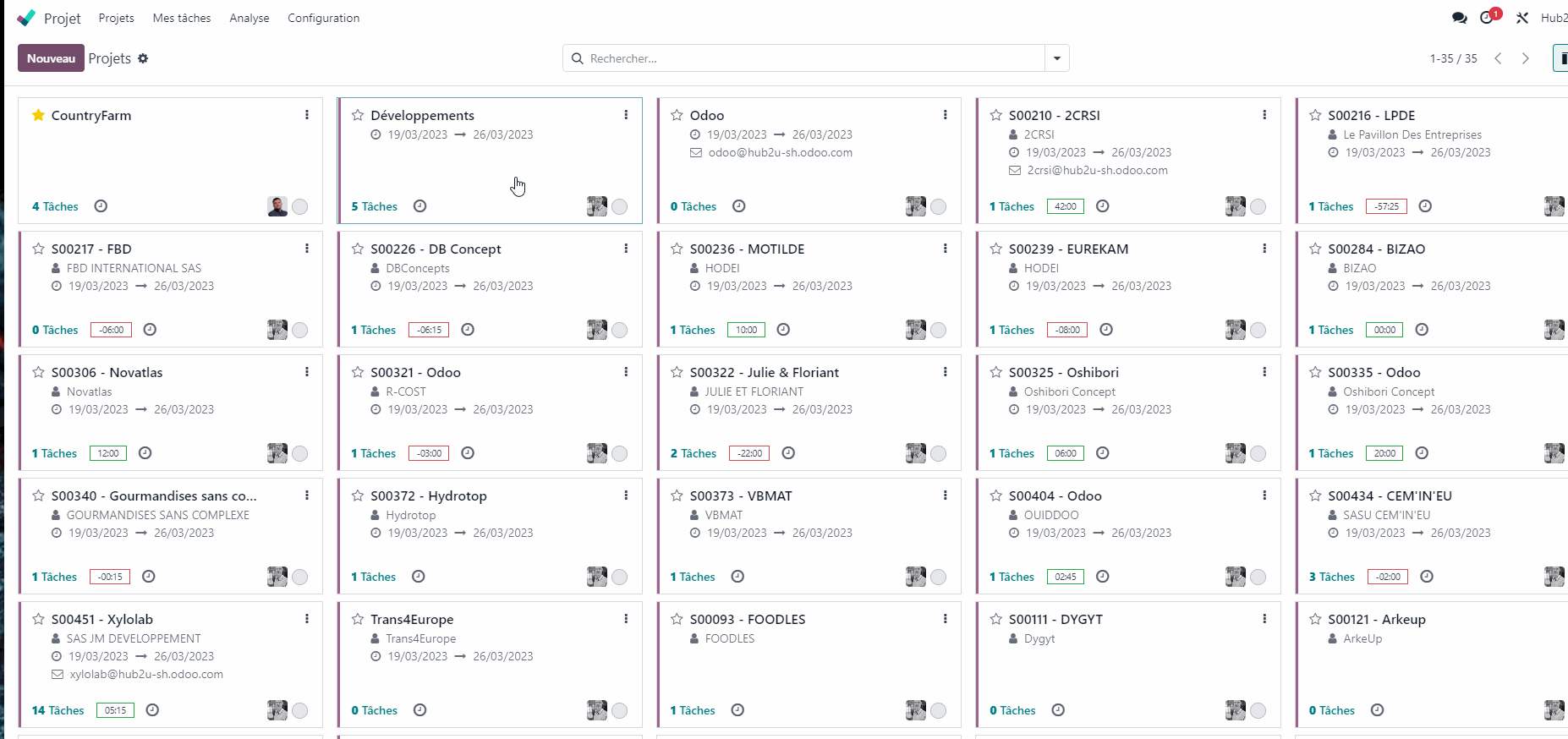Image resolution: width=1568 pixels, height=739 pixels.
Task: Open activity clock on S00404 - Odoo card
Action: pyautogui.click(x=1102, y=577)
